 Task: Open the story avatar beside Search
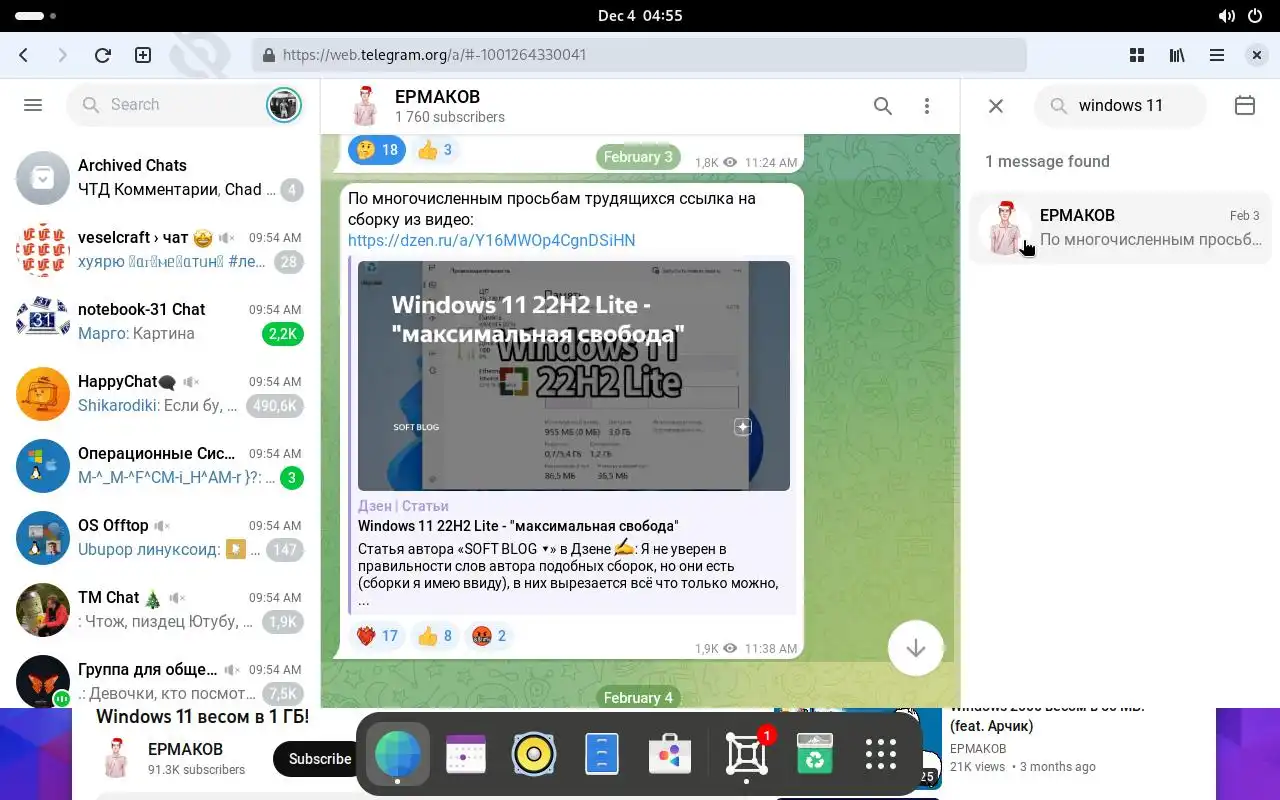click(x=284, y=104)
